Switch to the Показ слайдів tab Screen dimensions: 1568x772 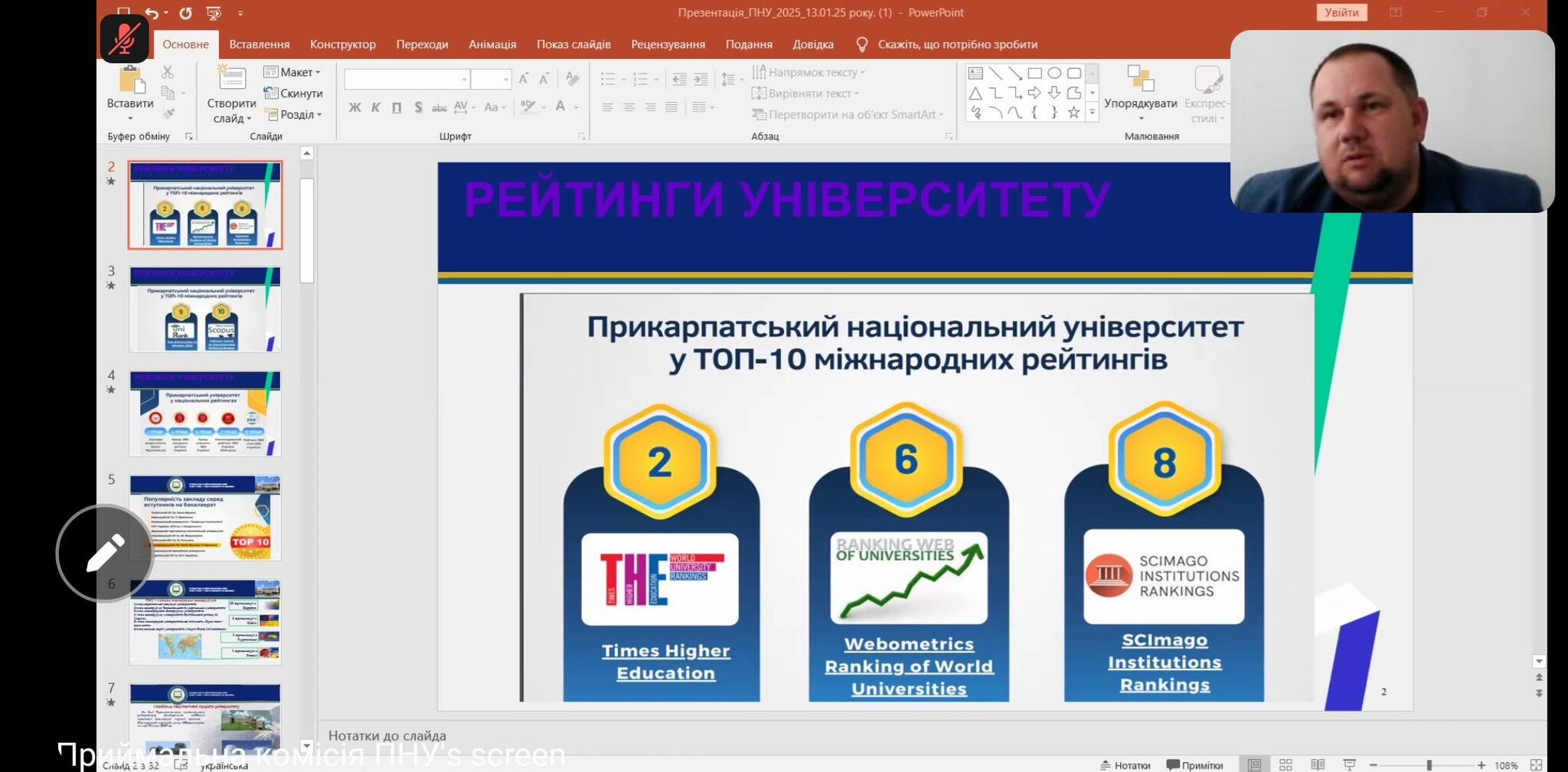tap(573, 44)
